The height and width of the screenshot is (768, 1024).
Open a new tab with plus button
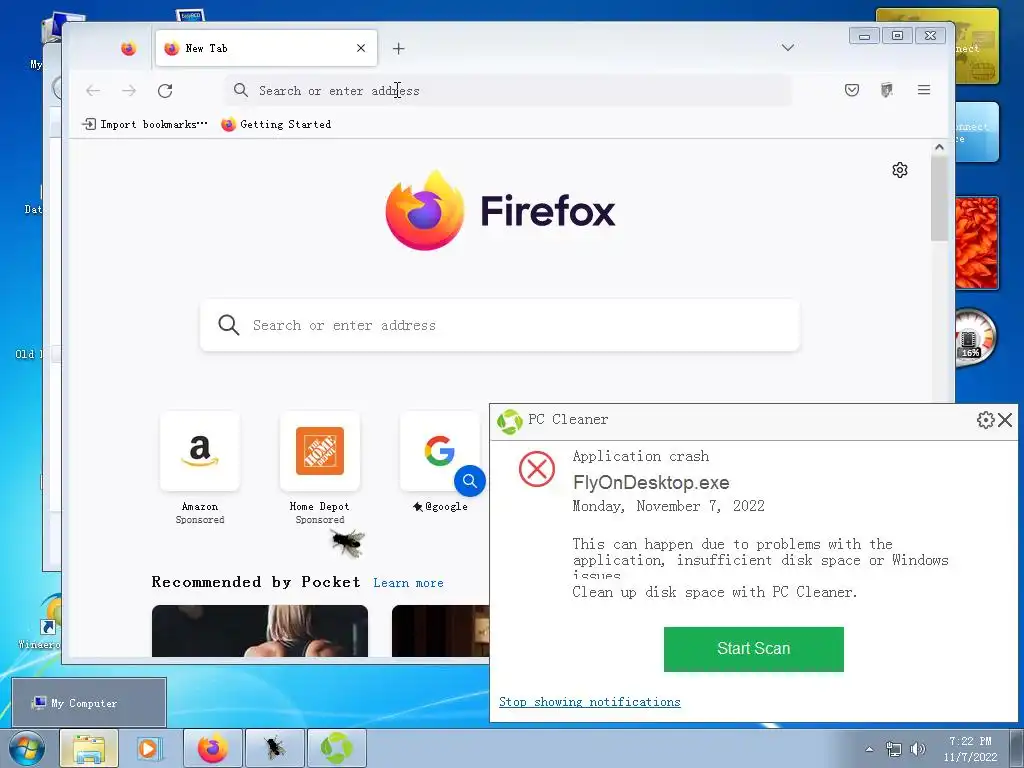click(x=398, y=48)
